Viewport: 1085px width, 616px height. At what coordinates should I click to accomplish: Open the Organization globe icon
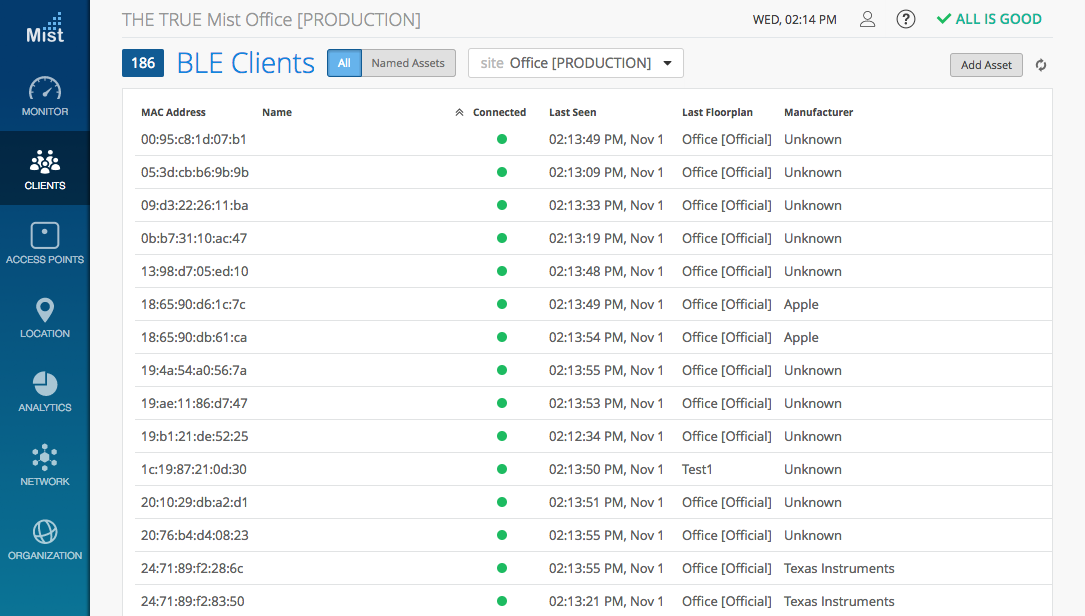45,532
